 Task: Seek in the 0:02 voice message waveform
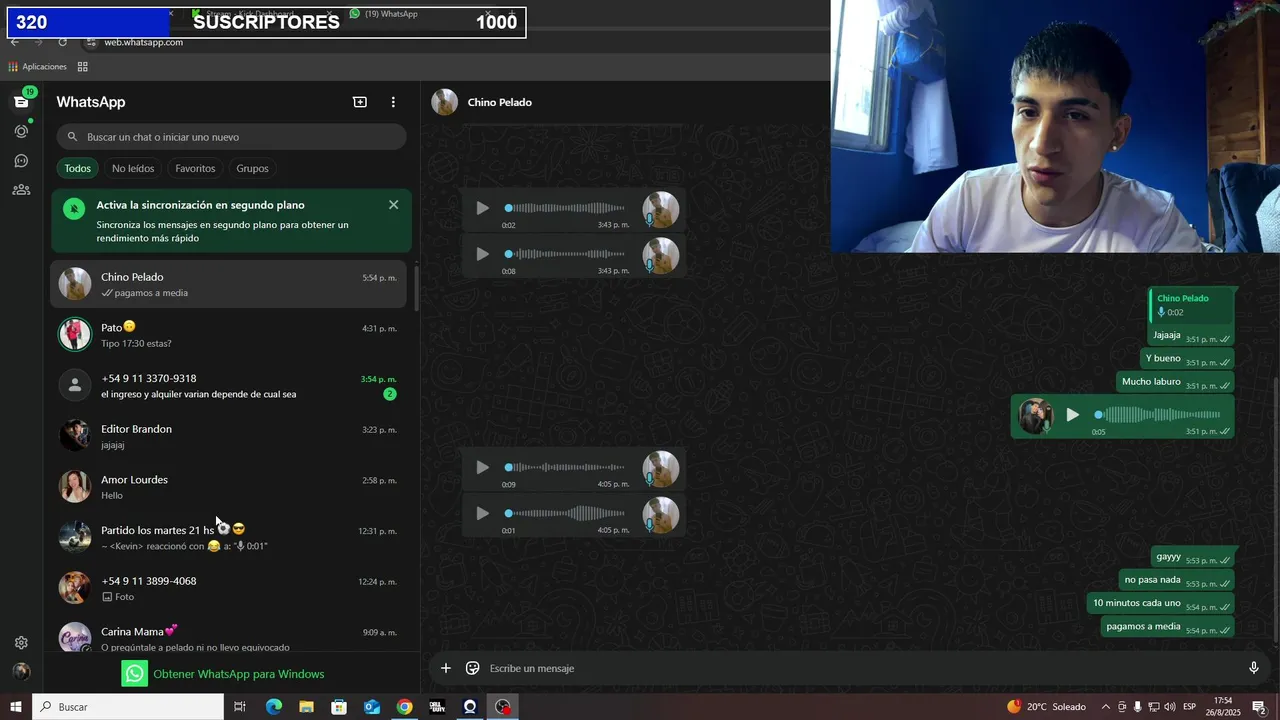pyautogui.click(x=566, y=208)
